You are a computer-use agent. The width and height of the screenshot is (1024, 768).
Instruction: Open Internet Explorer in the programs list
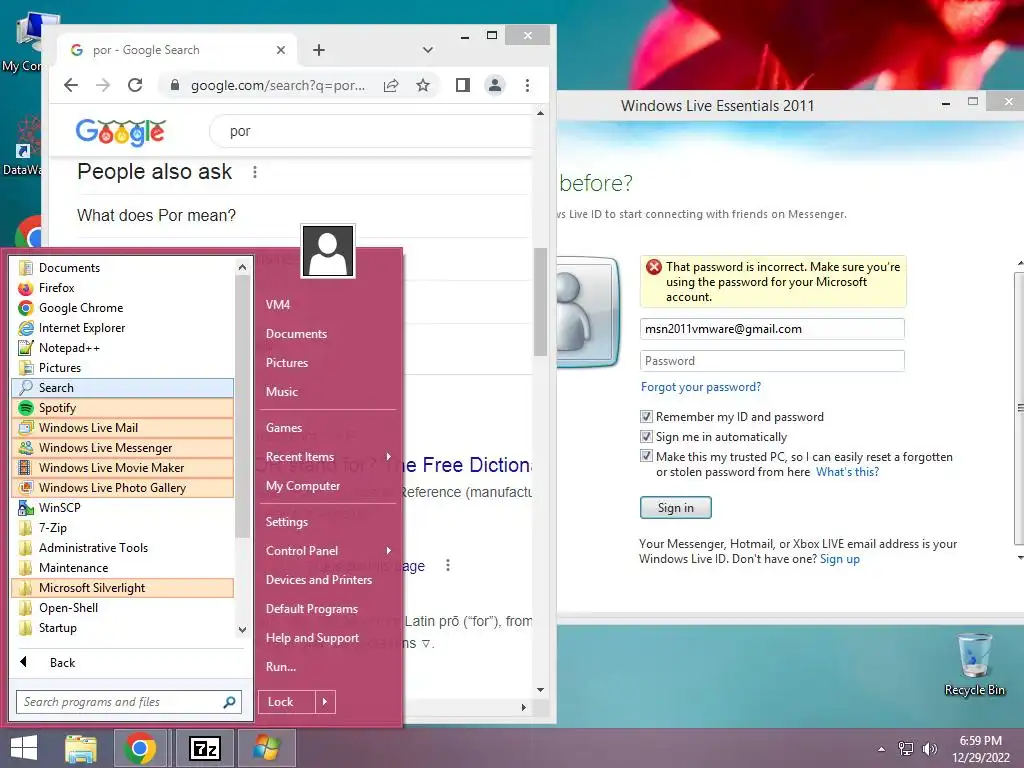pos(122,328)
